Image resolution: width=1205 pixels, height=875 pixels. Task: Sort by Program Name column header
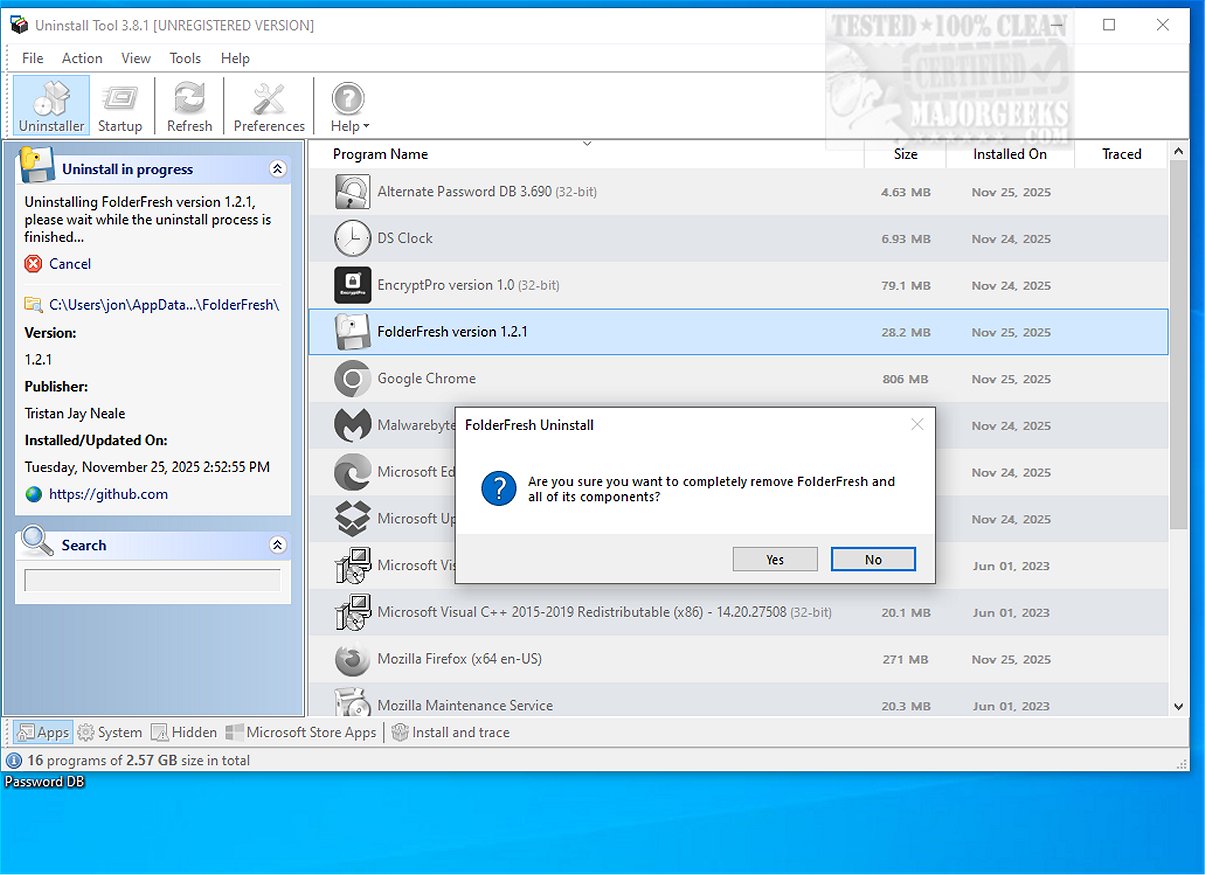point(380,154)
